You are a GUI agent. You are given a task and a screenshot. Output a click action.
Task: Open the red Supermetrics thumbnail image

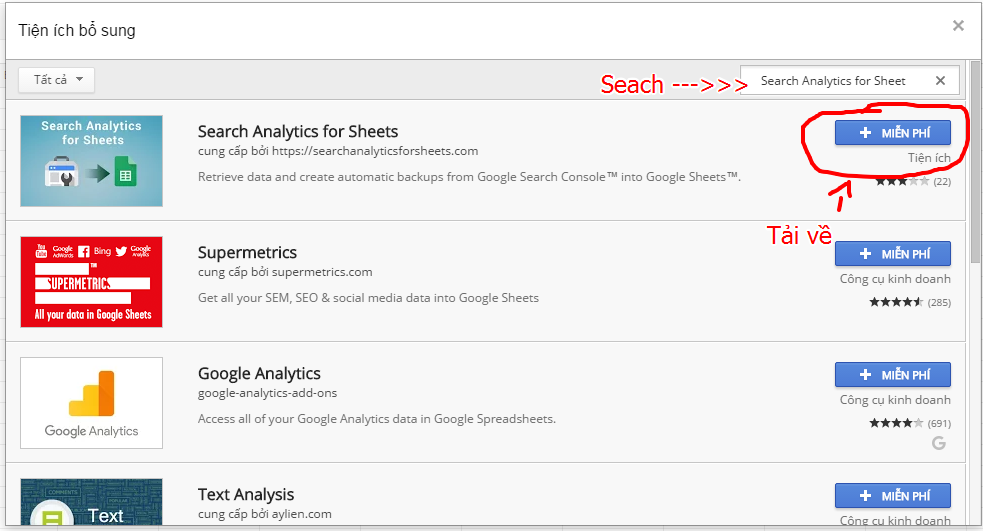[x=92, y=282]
